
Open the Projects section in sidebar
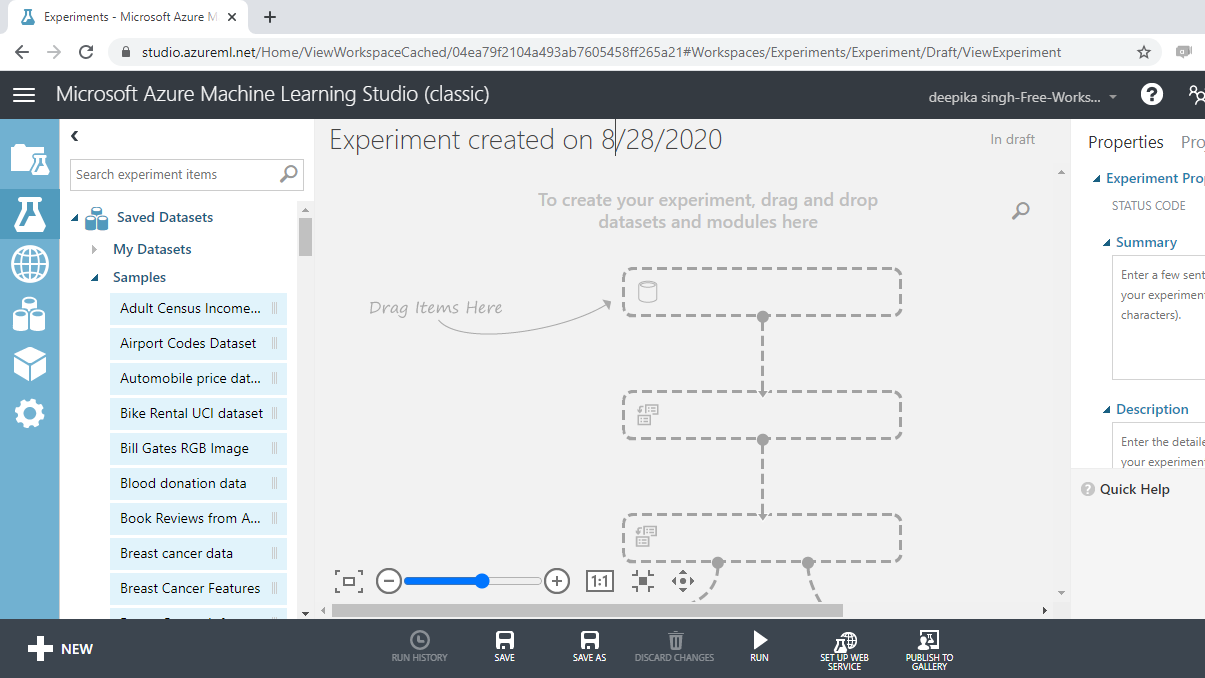(29, 158)
